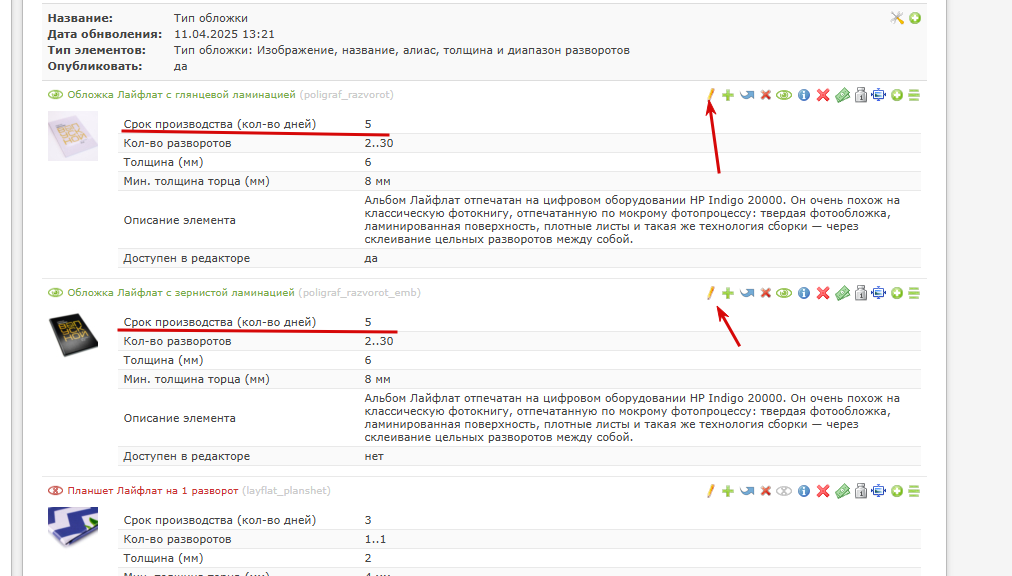Click green plus in layflat_planshet row
The image size is (1012, 576).
coord(728,491)
